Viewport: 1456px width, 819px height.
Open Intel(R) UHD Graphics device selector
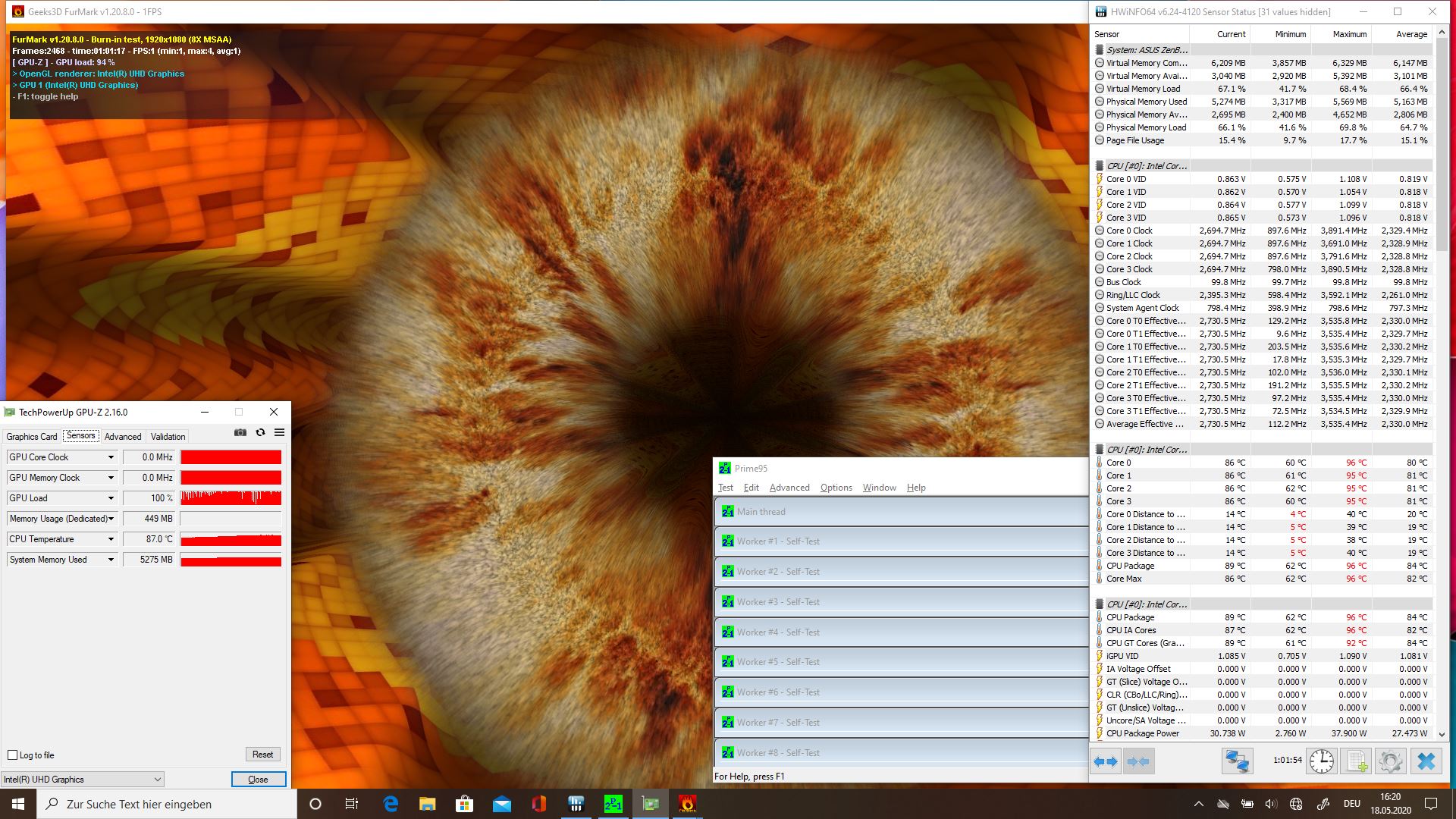click(82, 780)
